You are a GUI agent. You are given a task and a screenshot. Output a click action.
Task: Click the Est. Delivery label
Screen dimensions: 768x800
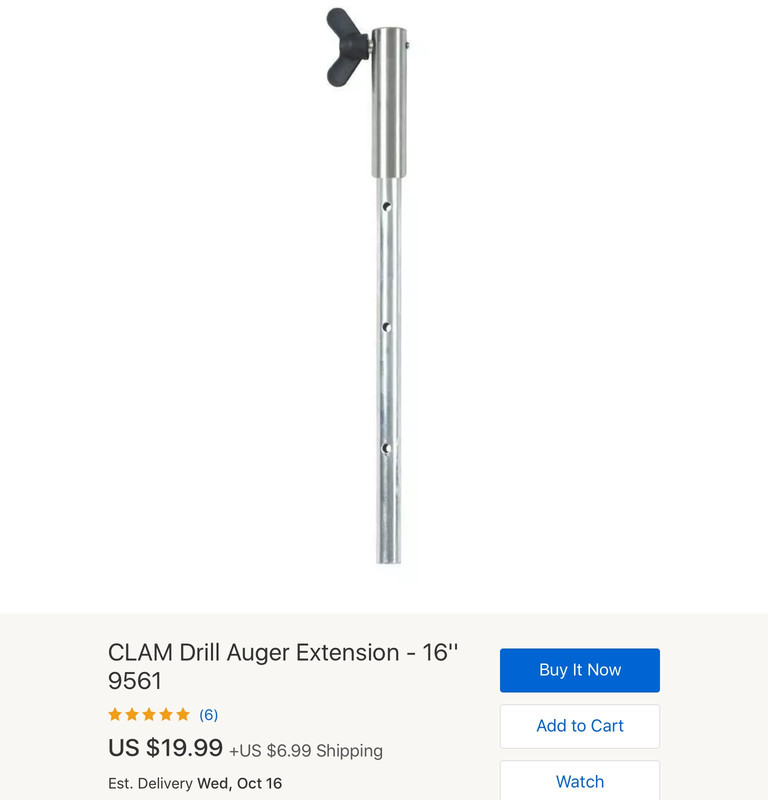[151, 783]
